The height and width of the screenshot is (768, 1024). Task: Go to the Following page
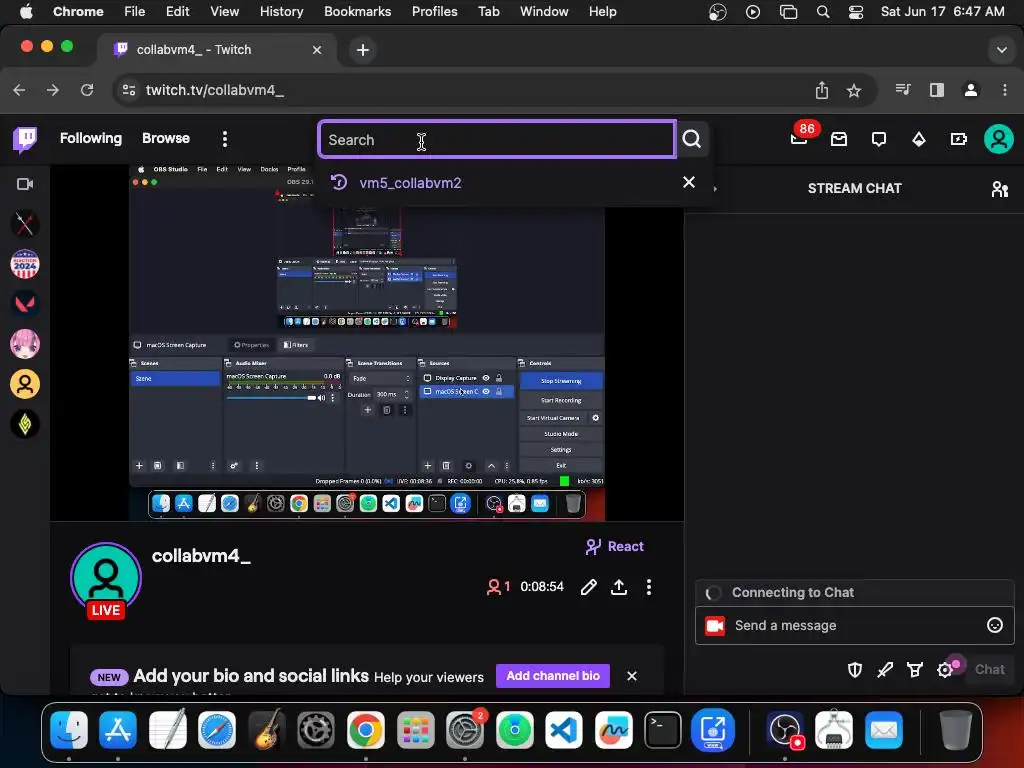click(x=91, y=138)
